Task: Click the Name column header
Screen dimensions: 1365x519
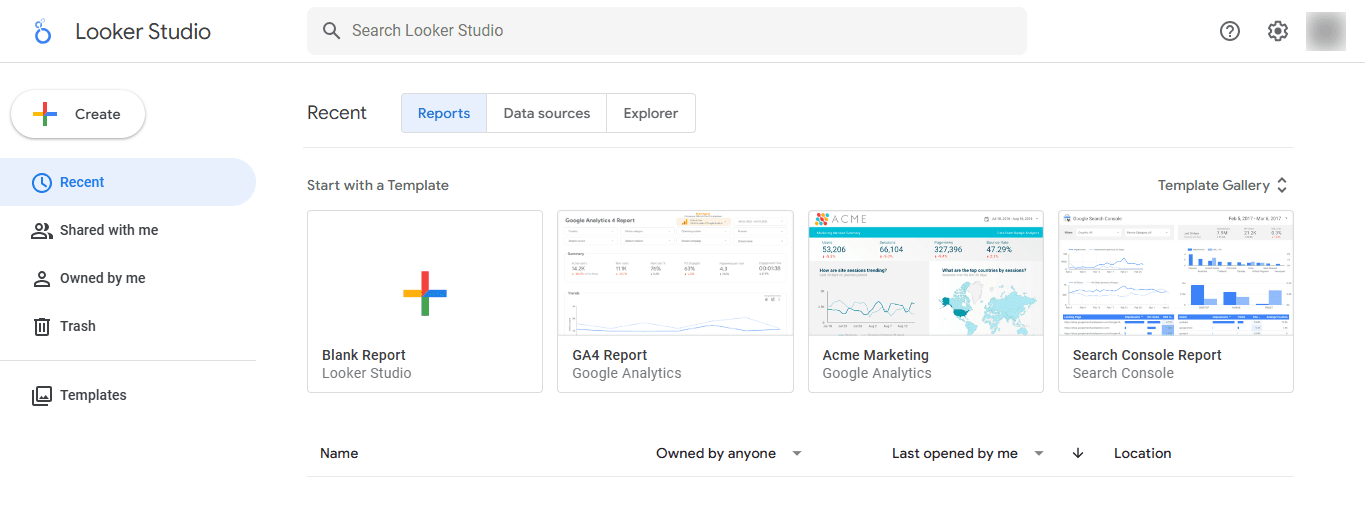Action: tap(339, 453)
